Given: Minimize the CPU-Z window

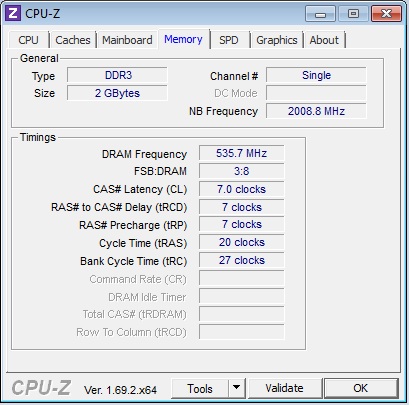Looking at the screenshot, I should pyautogui.click(x=320, y=14).
